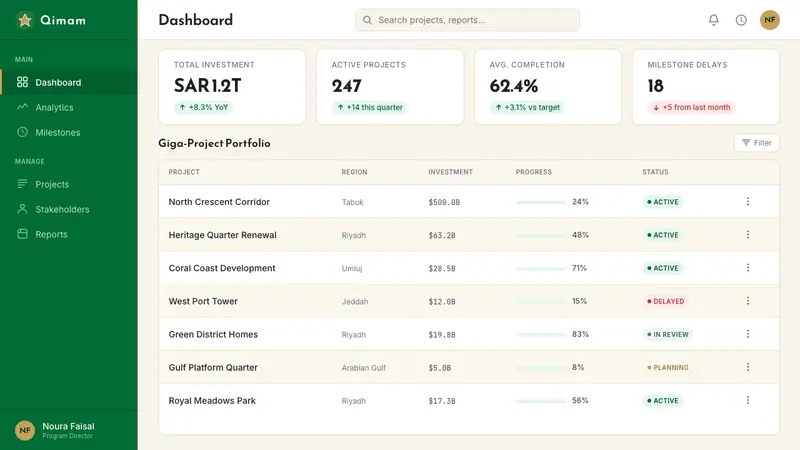This screenshot has height=450, width=800.
Task: Click the Milestones clock icon in sidebar
Action: [22, 132]
